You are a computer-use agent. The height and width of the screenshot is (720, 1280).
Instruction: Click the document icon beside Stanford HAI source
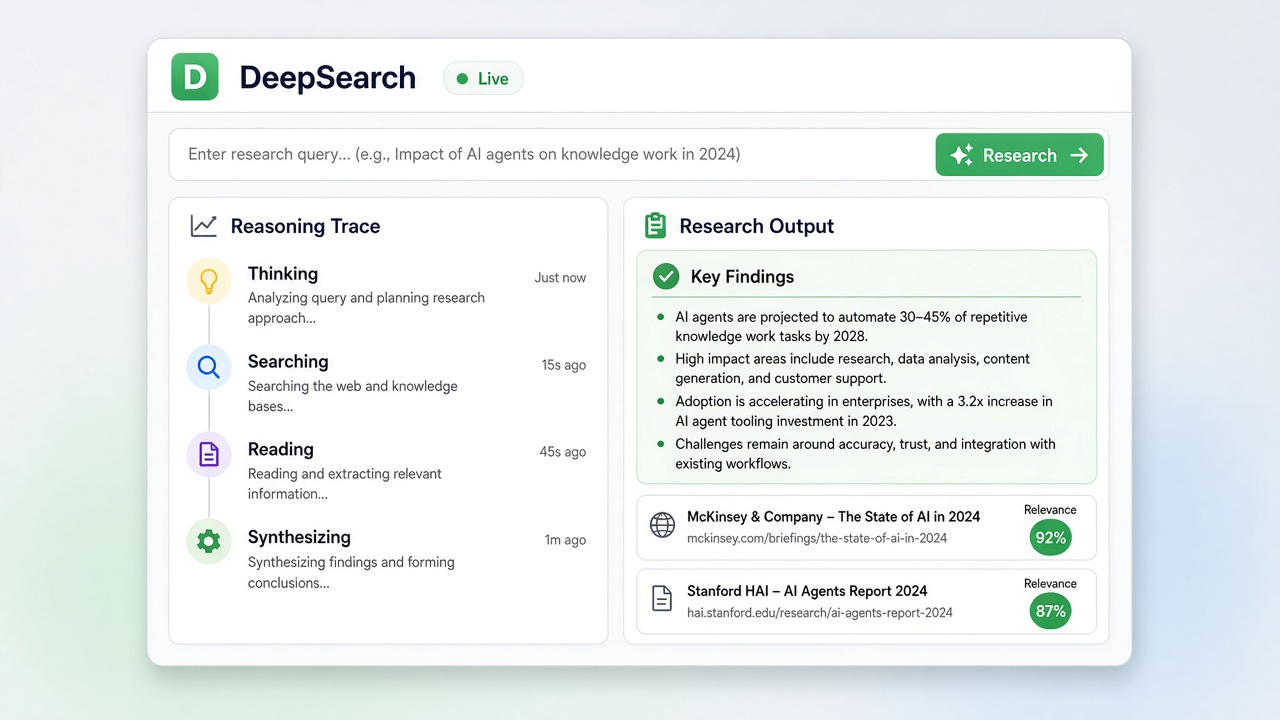point(662,599)
